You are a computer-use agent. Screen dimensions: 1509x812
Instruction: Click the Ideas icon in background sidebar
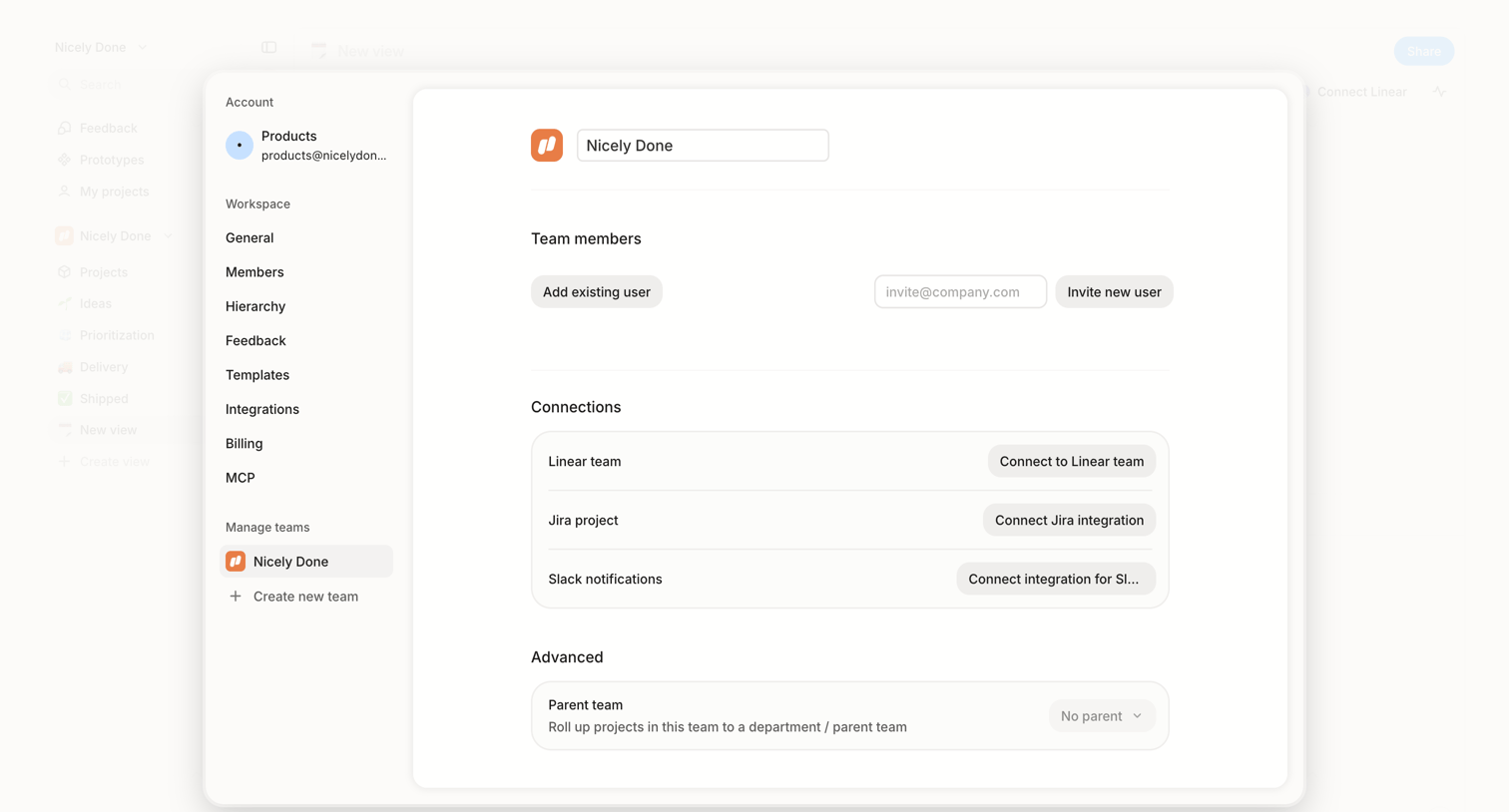click(x=65, y=303)
